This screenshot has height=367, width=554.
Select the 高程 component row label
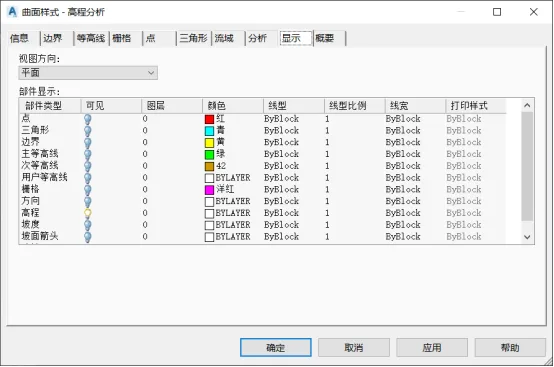30,213
